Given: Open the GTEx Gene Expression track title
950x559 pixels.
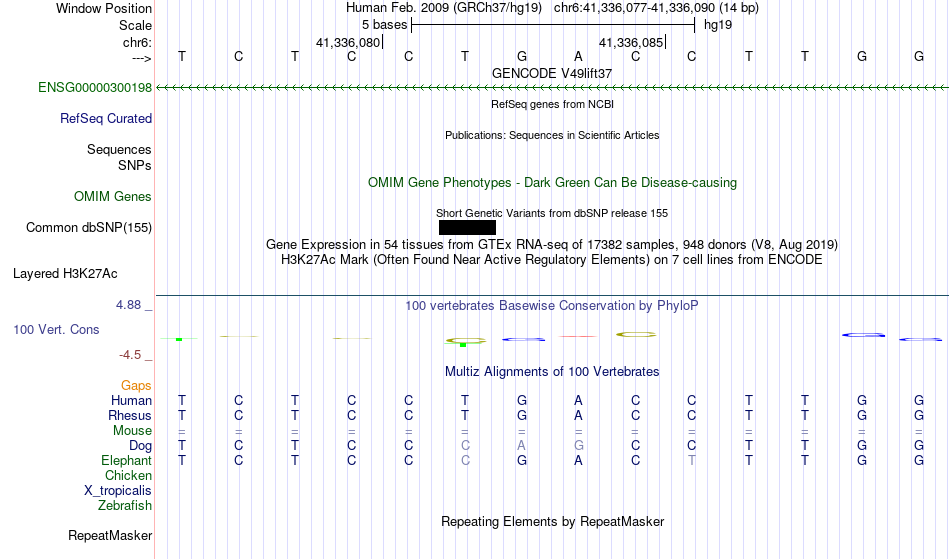Looking at the screenshot, I should 552,245.
